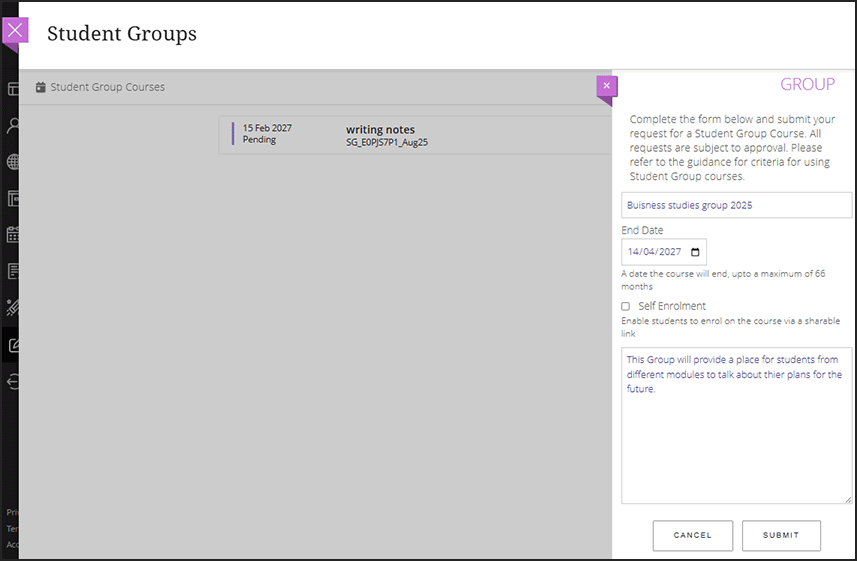Open the globe activity stream icon

point(13,161)
